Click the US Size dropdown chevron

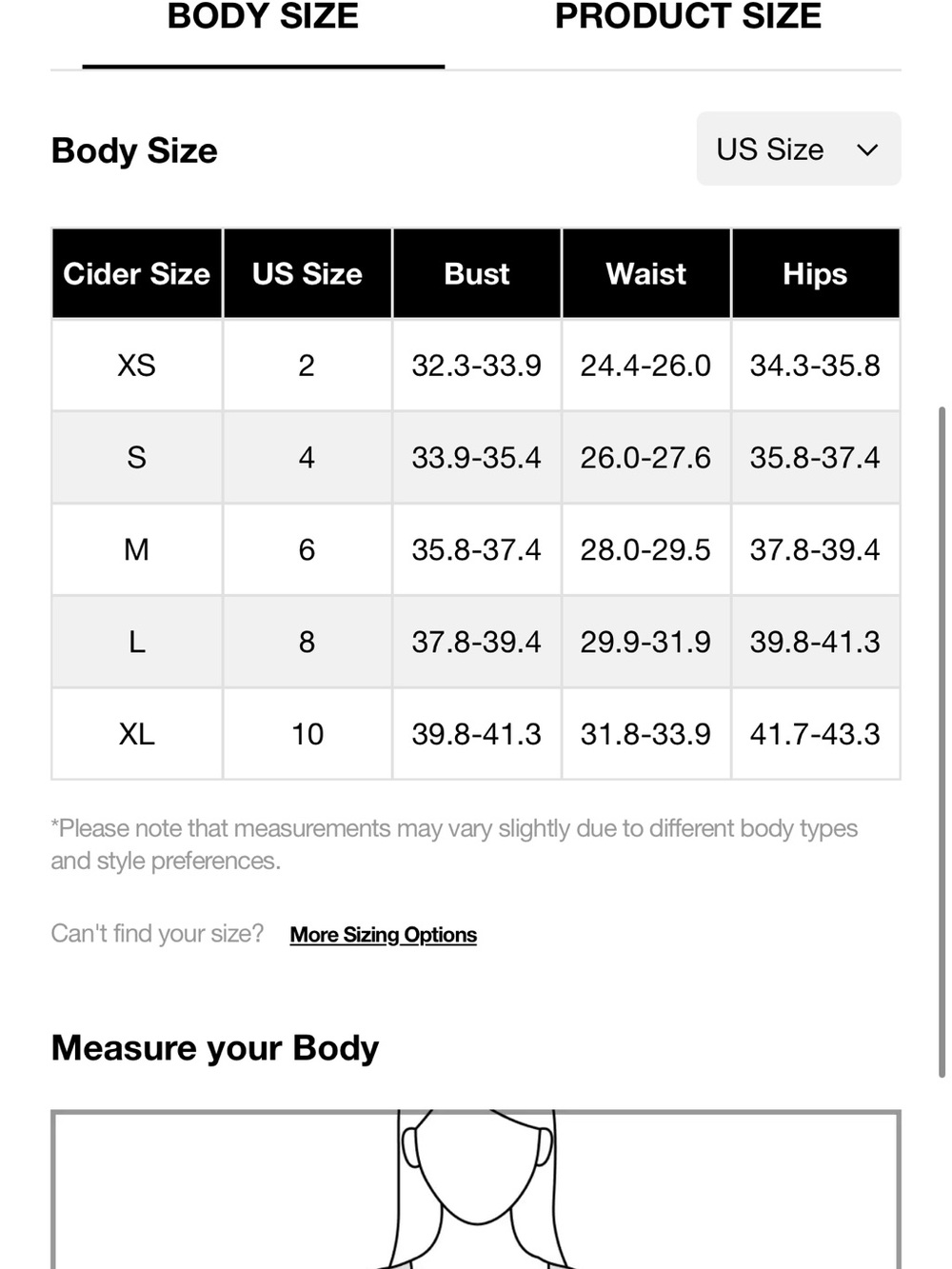(x=867, y=149)
